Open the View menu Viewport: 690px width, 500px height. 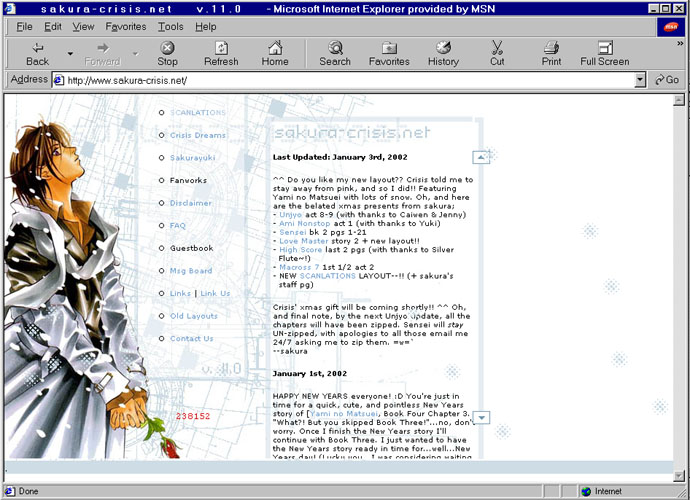tap(83, 27)
